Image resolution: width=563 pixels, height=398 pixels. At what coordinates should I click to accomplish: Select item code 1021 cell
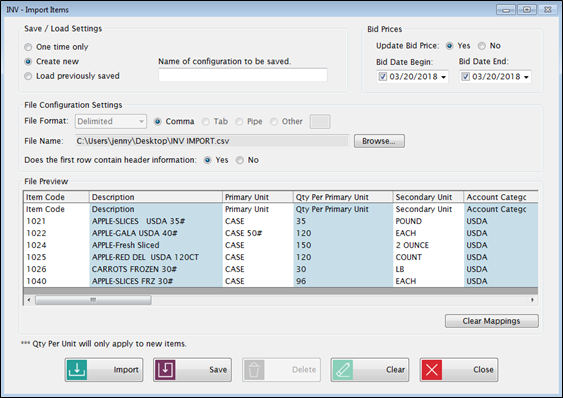point(56,221)
